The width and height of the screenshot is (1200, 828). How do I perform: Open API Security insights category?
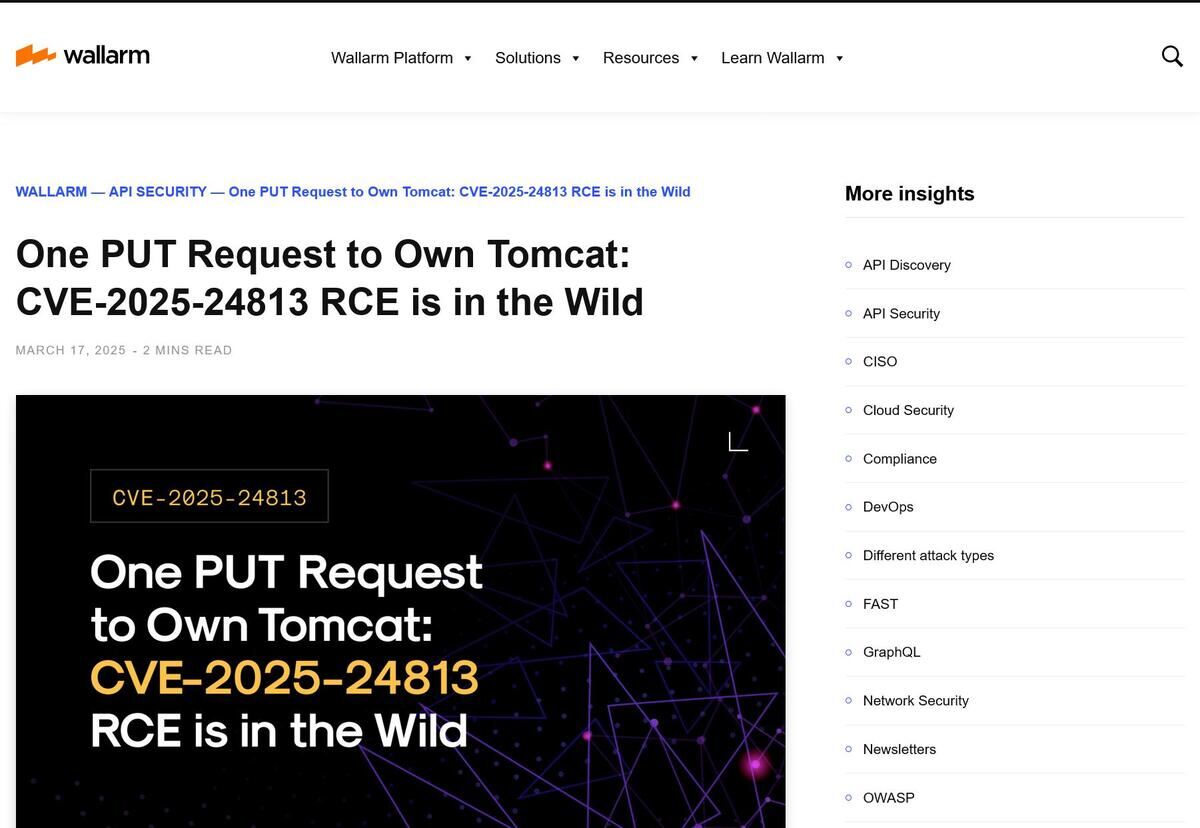pyautogui.click(x=901, y=313)
